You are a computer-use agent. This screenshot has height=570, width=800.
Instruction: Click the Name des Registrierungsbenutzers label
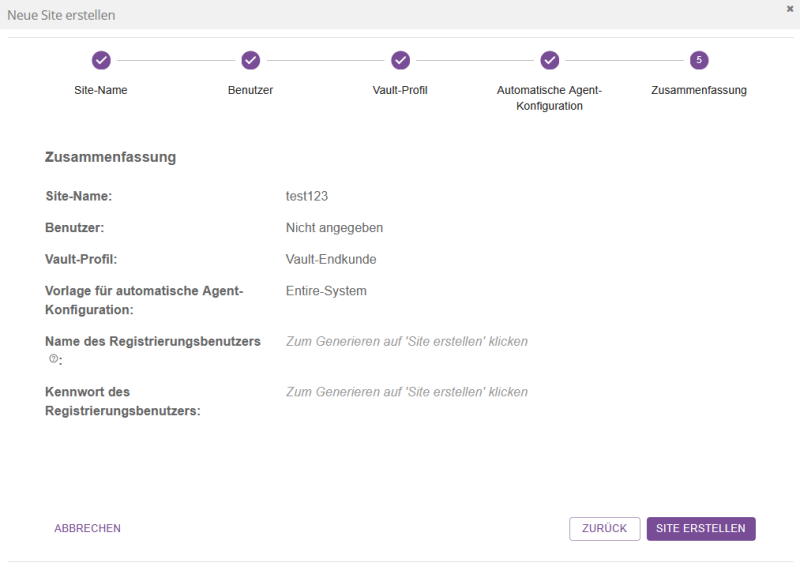pos(153,341)
